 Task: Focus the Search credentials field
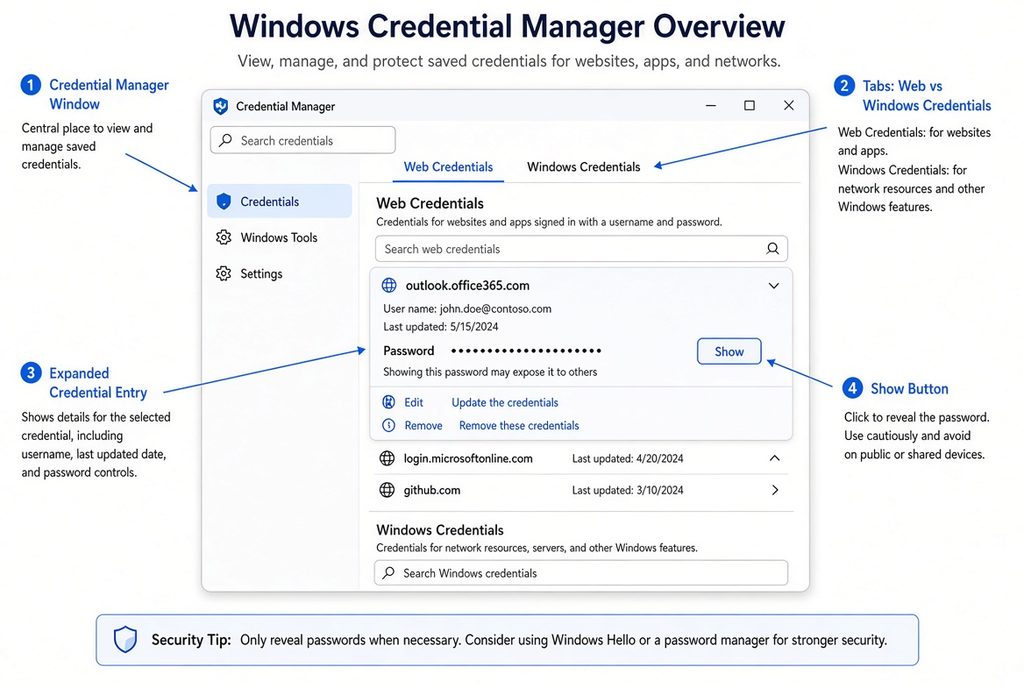302,140
